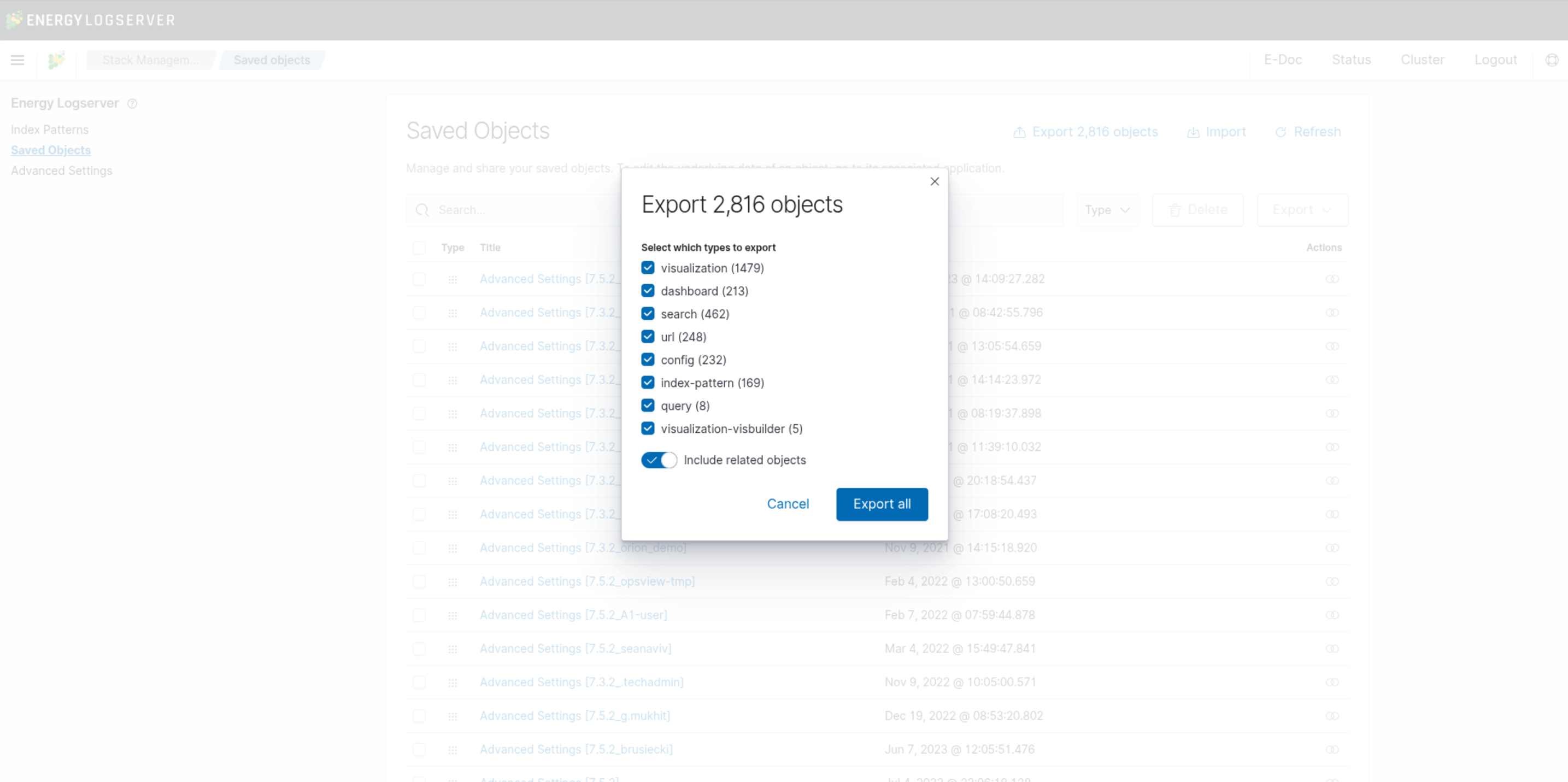Open Index Patterns in sidebar

coord(49,130)
